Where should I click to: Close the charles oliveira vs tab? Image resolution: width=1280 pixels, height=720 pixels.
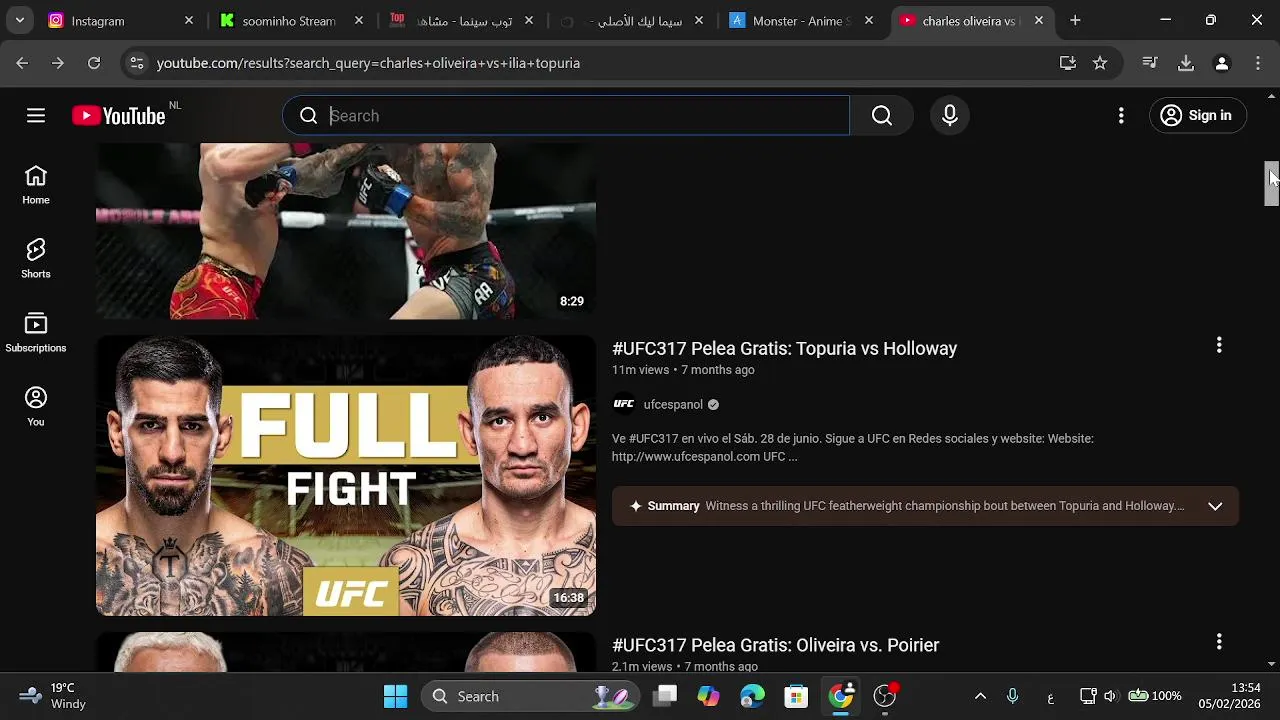(1039, 20)
